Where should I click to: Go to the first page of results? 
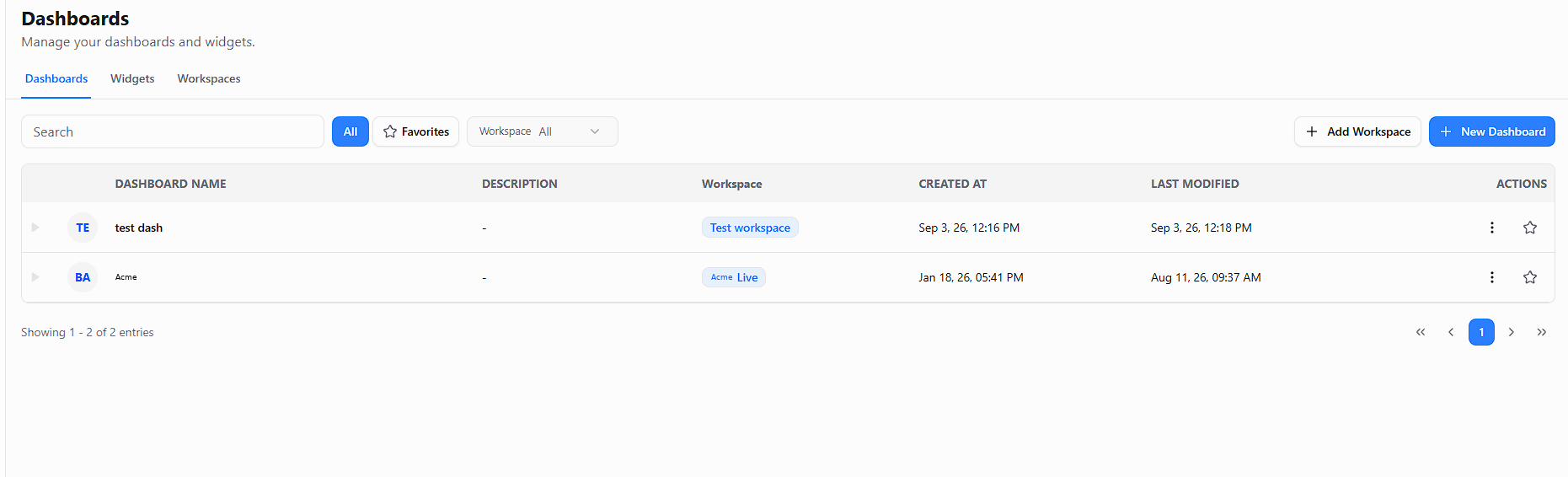click(1421, 332)
